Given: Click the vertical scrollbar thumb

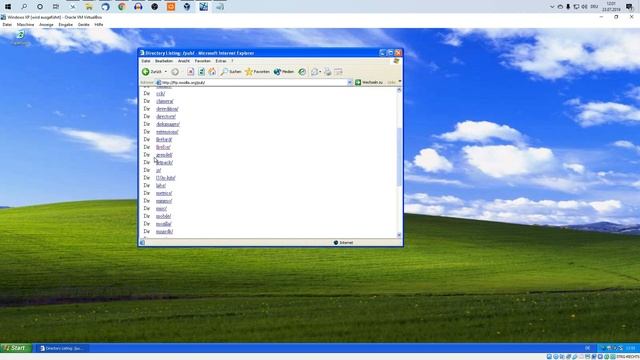Looking at the screenshot, I should click(399, 157).
